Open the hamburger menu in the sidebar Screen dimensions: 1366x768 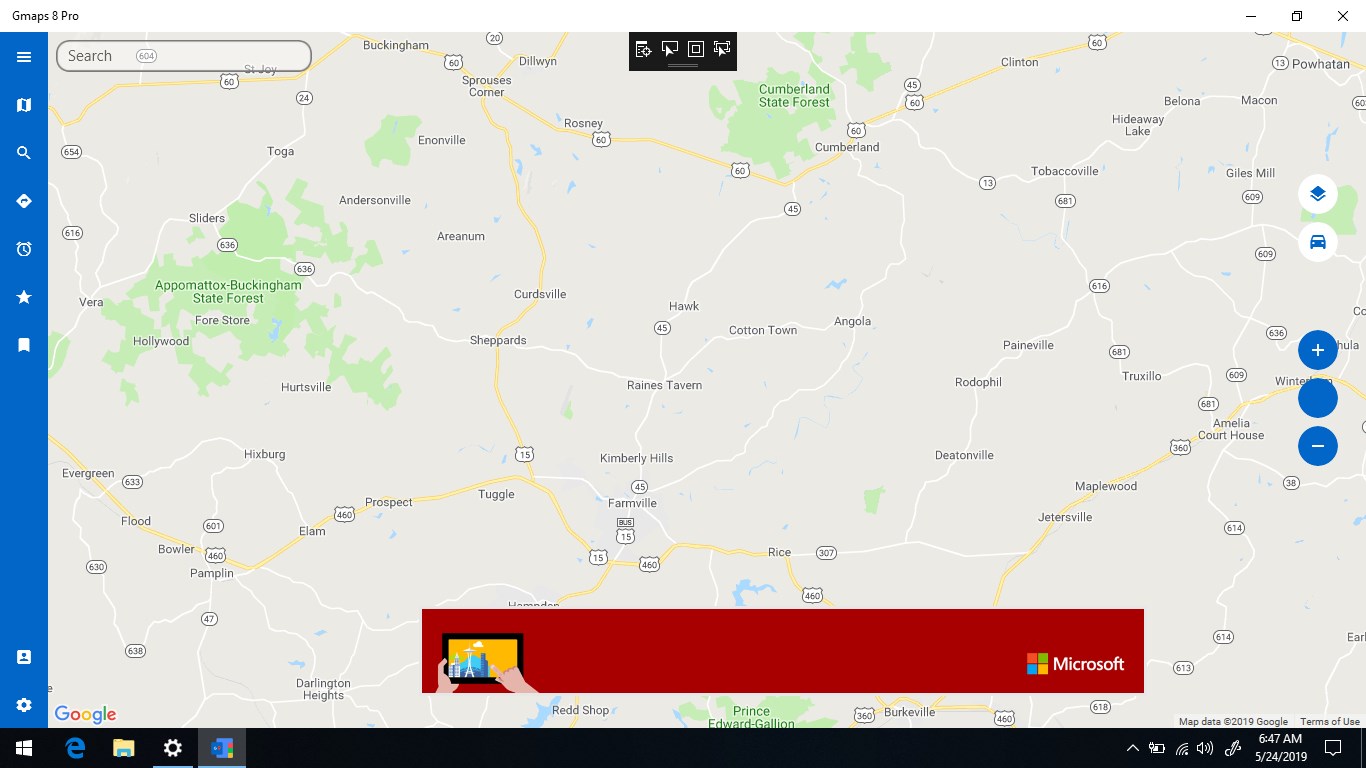click(24, 57)
